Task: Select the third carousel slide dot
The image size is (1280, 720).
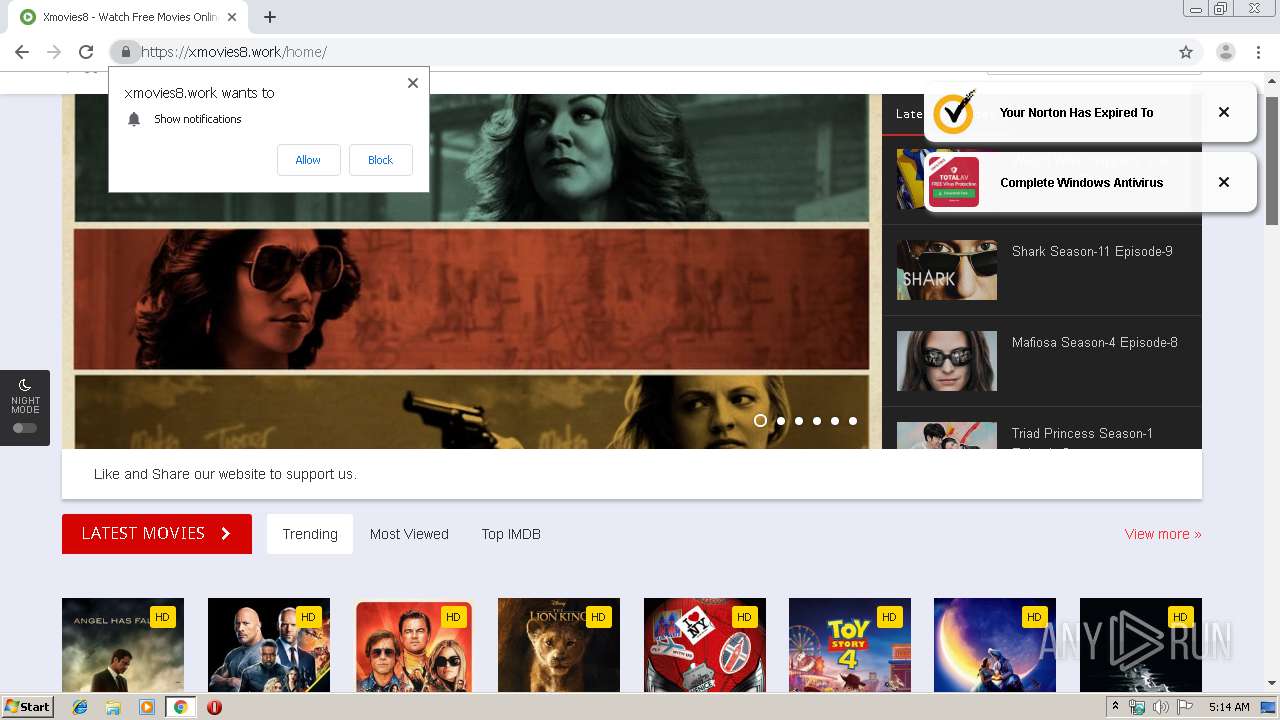Action: pyautogui.click(x=799, y=421)
